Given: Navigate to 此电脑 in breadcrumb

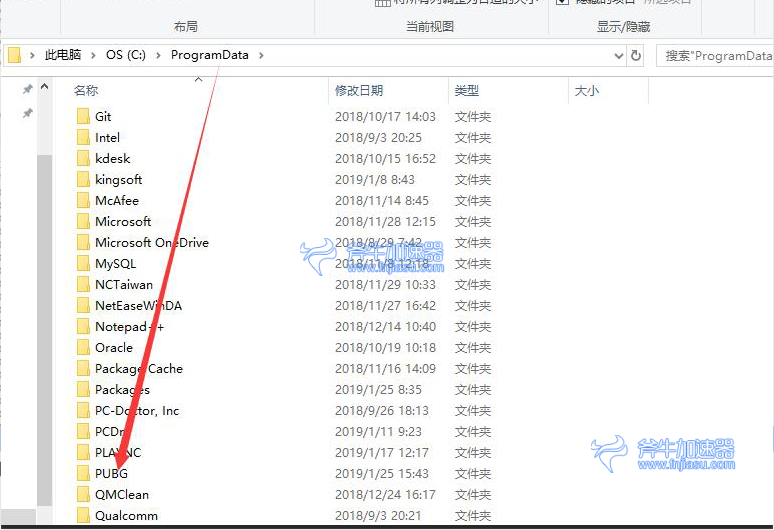Looking at the screenshot, I should 63,55.
